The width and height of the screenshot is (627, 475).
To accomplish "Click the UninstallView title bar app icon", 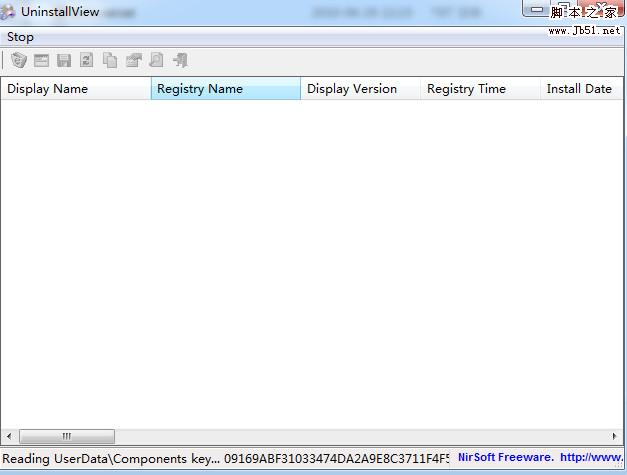I will (x=8, y=12).
